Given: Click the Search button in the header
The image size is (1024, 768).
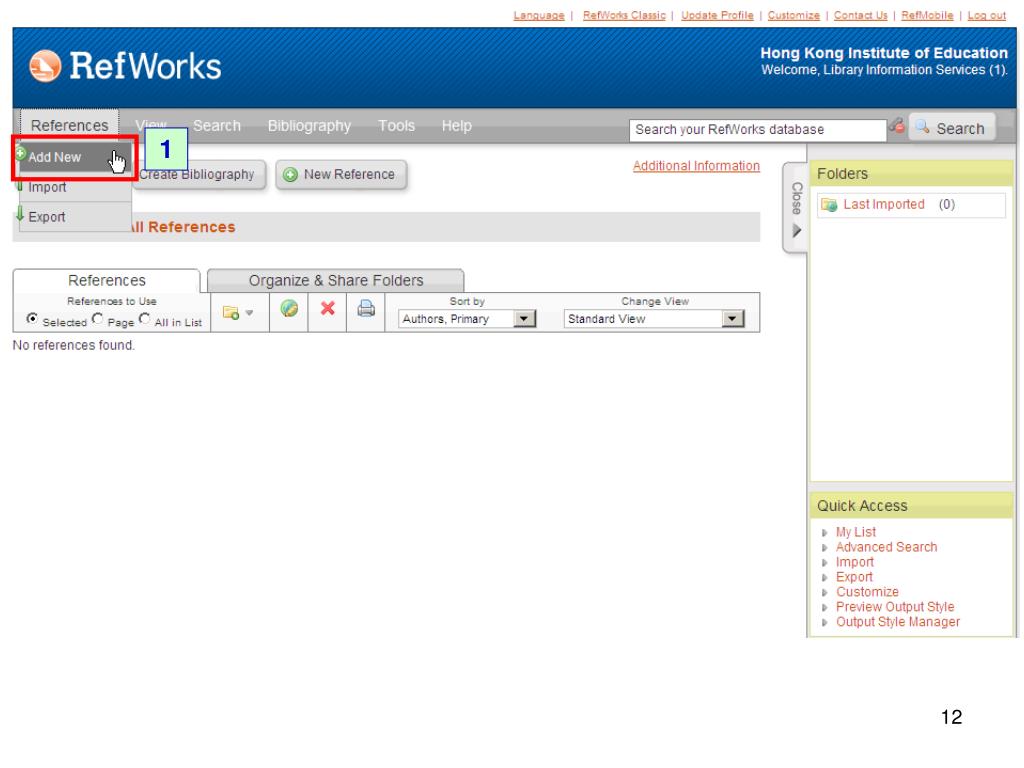Looking at the screenshot, I should click(952, 128).
